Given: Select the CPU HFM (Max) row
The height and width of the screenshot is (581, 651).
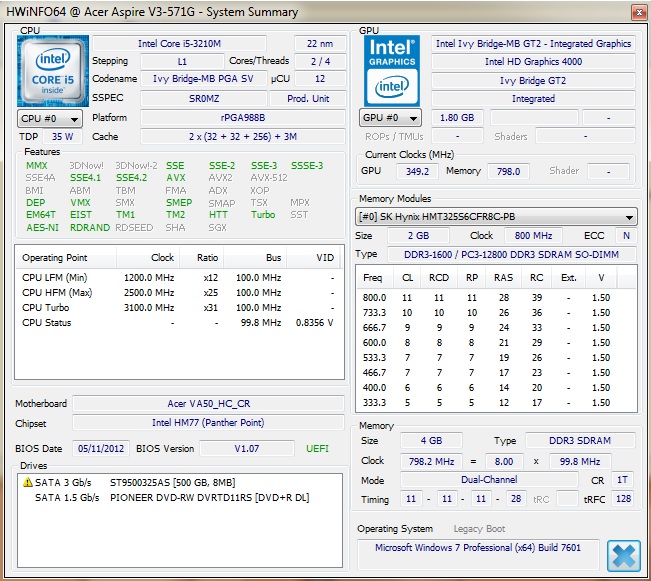Looking at the screenshot, I should (x=179, y=293).
